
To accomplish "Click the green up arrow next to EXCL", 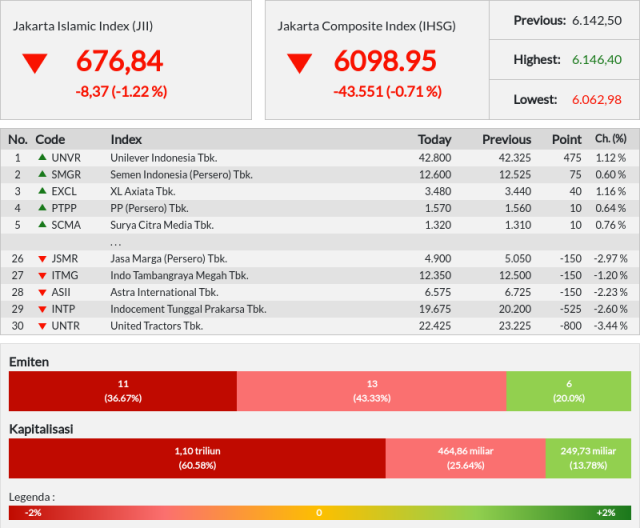I will 42,191.
